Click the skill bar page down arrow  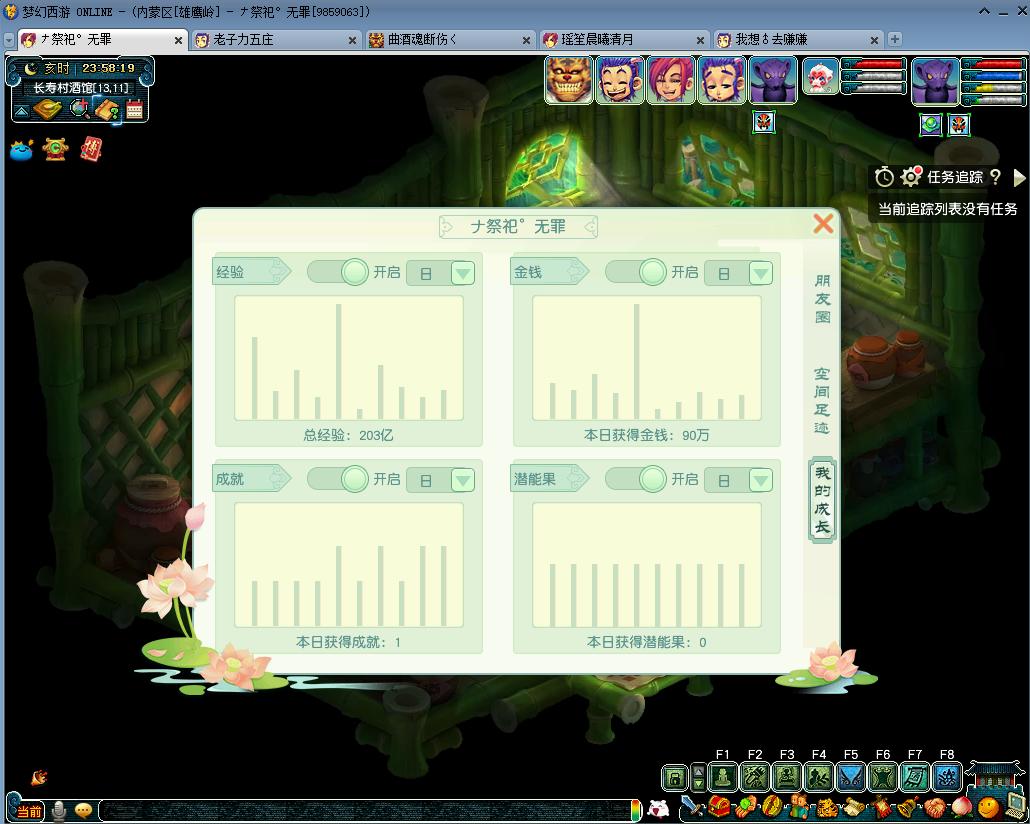(x=699, y=784)
